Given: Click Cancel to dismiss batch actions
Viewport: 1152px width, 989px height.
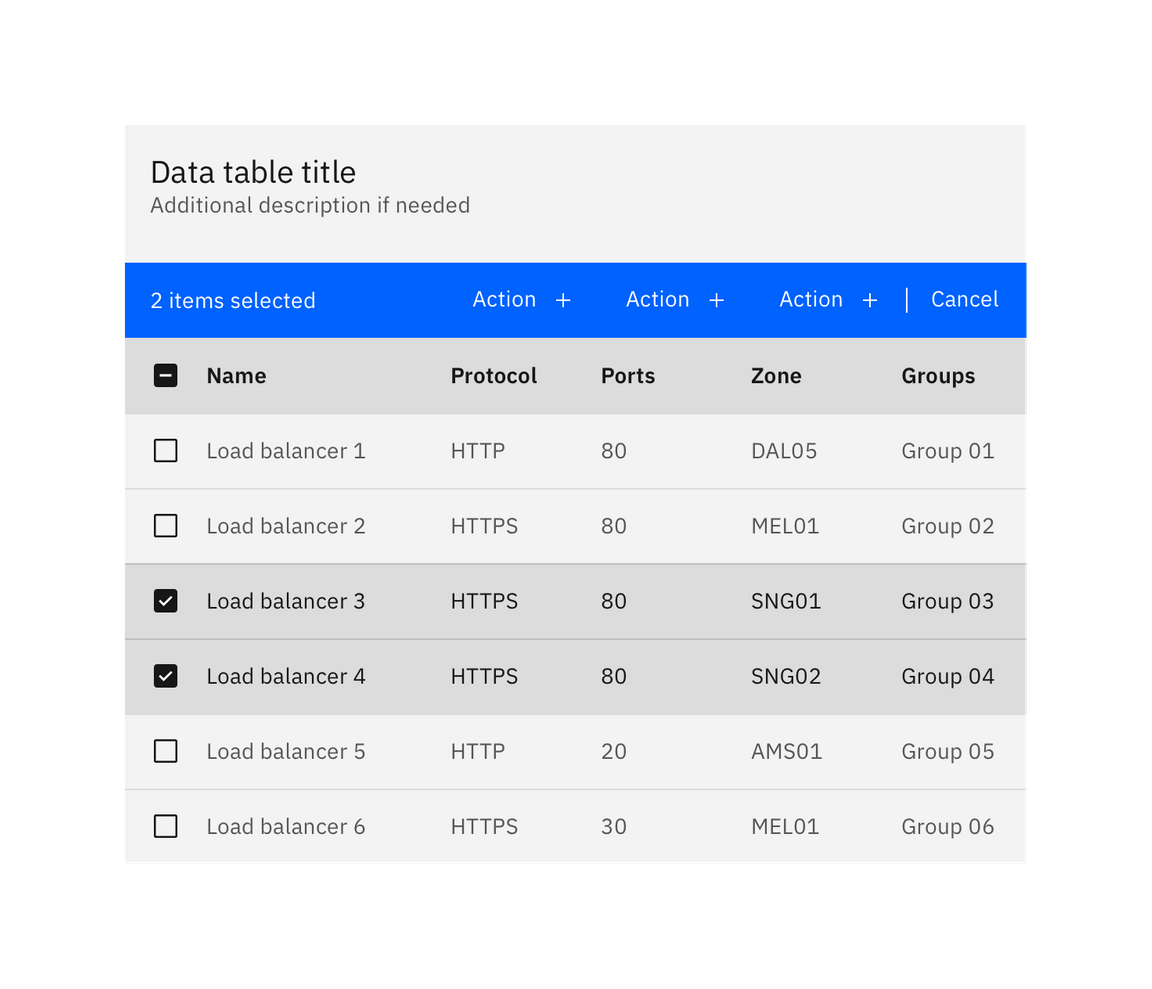Looking at the screenshot, I should (x=964, y=300).
